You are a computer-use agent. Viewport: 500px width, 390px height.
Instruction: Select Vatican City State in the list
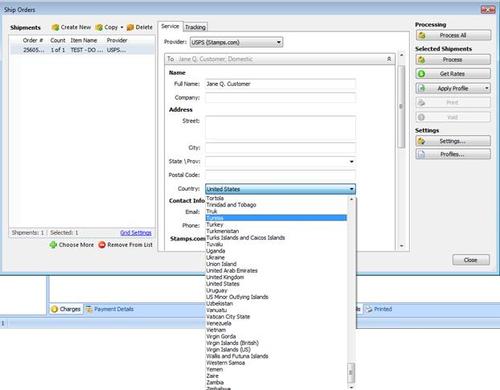(x=276, y=317)
